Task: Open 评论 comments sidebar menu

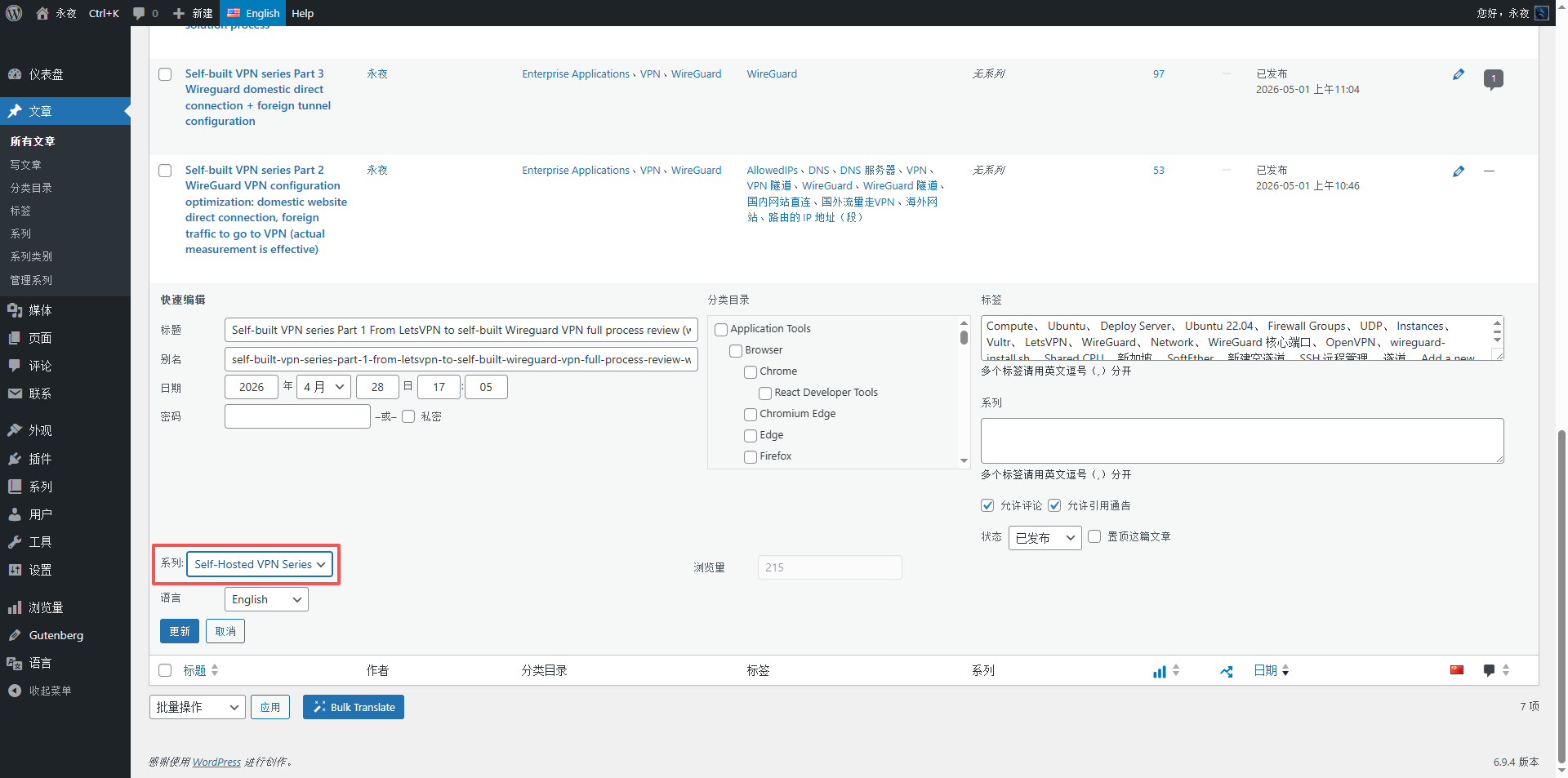Action: [65, 366]
